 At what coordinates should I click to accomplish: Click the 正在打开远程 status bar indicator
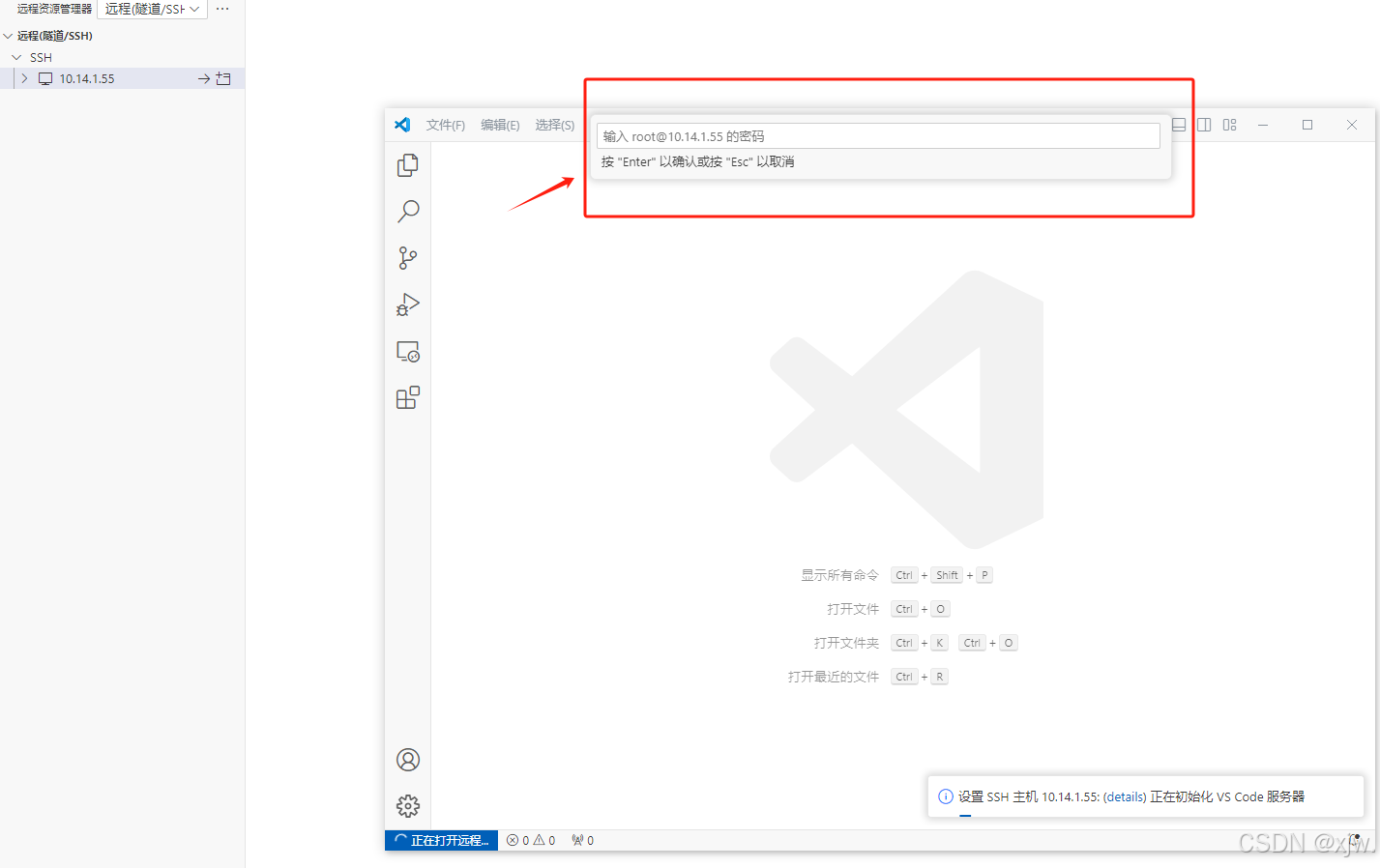442,841
